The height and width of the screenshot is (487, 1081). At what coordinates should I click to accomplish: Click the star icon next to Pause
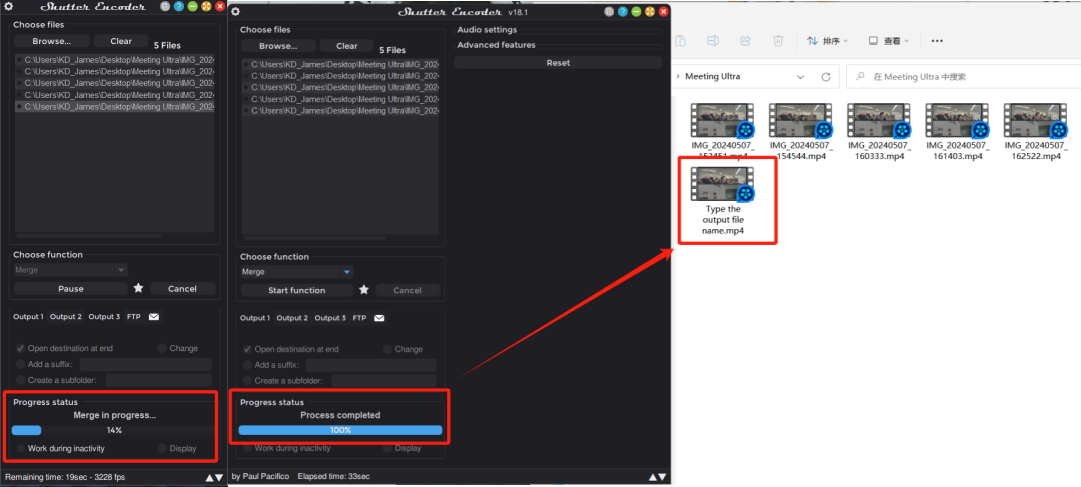point(139,288)
